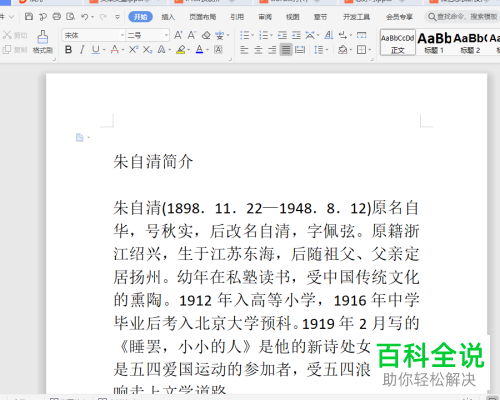The image size is (500, 400).
Task: Align text left
Action: click(244, 50)
